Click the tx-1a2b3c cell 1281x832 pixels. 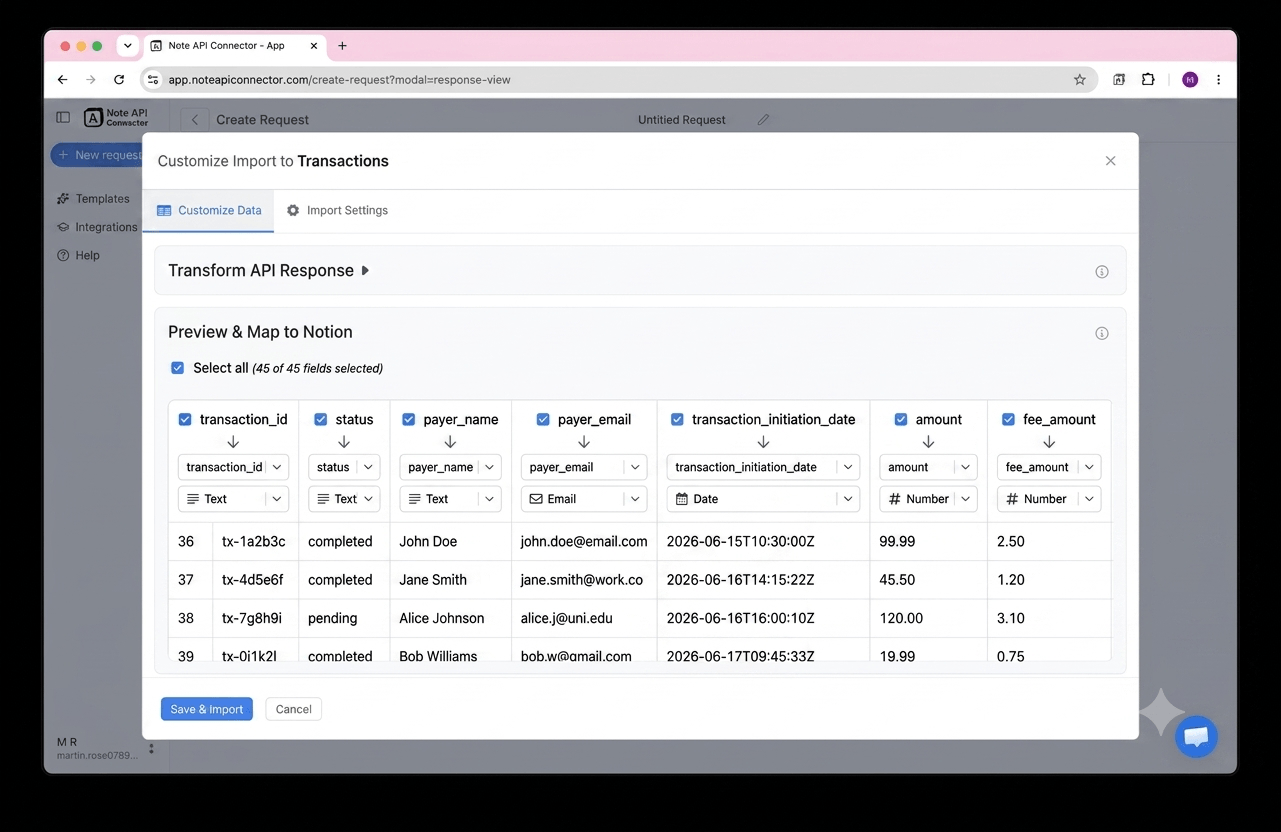(x=254, y=542)
